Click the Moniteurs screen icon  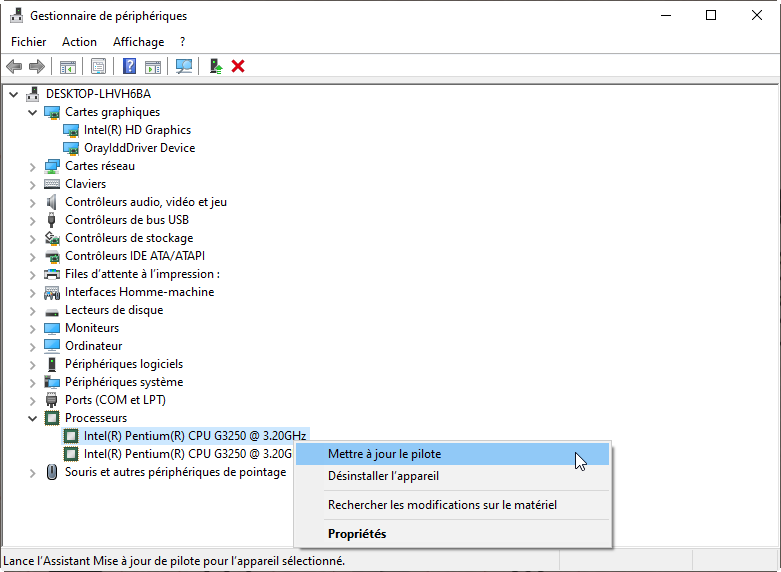point(52,328)
